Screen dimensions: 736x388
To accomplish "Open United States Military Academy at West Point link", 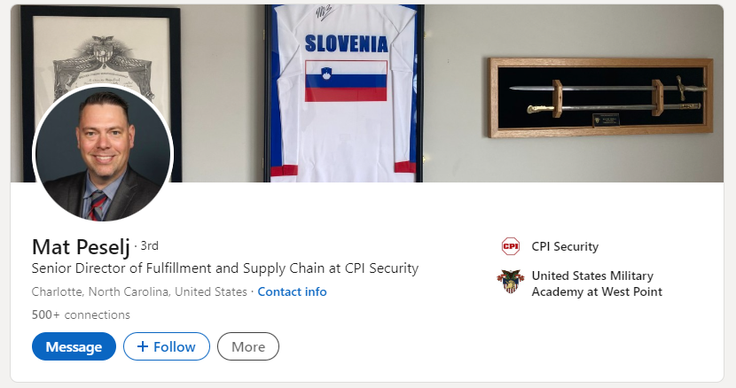I will (x=597, y=283).
